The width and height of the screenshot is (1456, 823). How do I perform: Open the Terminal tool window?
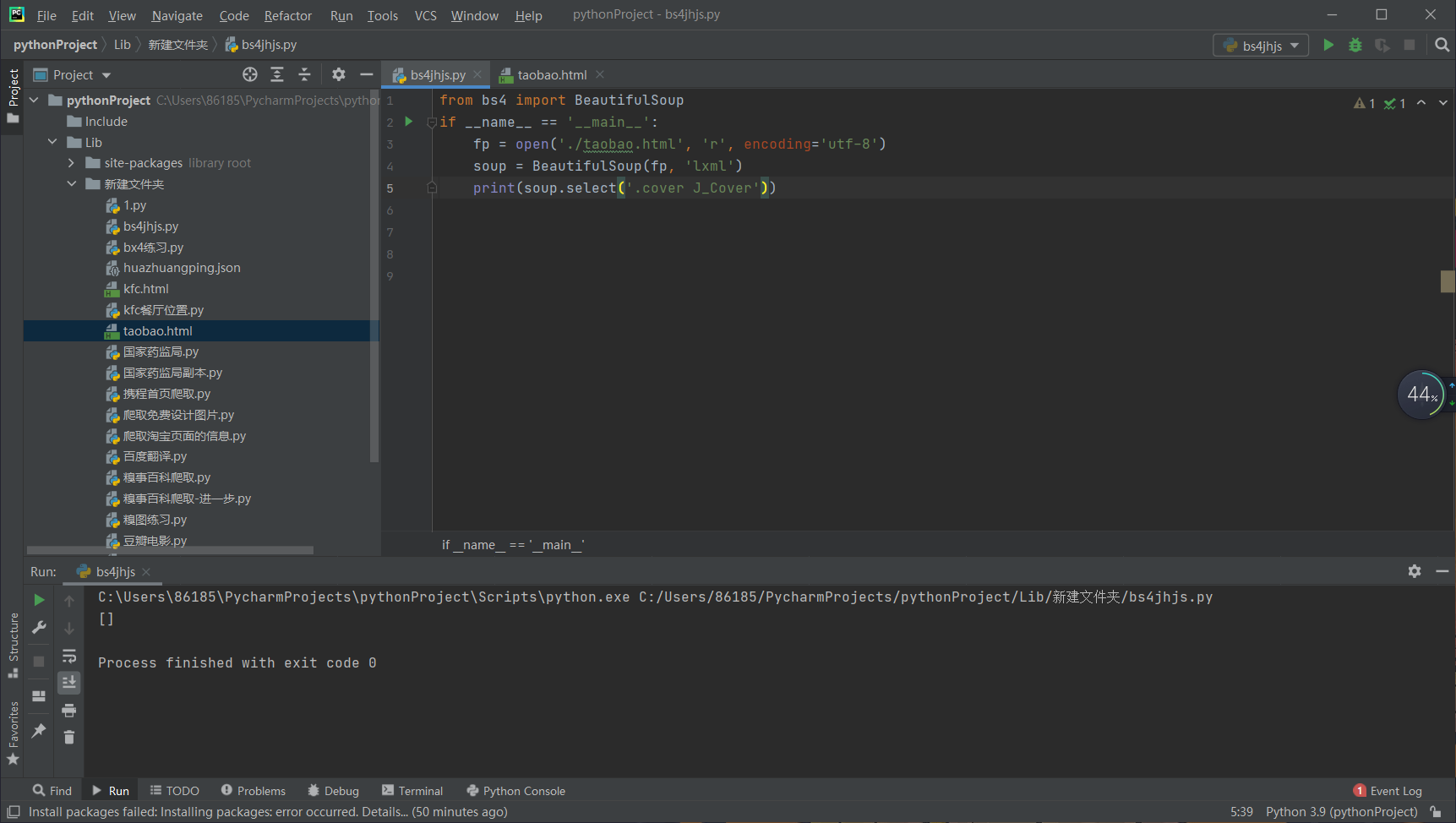(412, 791)
